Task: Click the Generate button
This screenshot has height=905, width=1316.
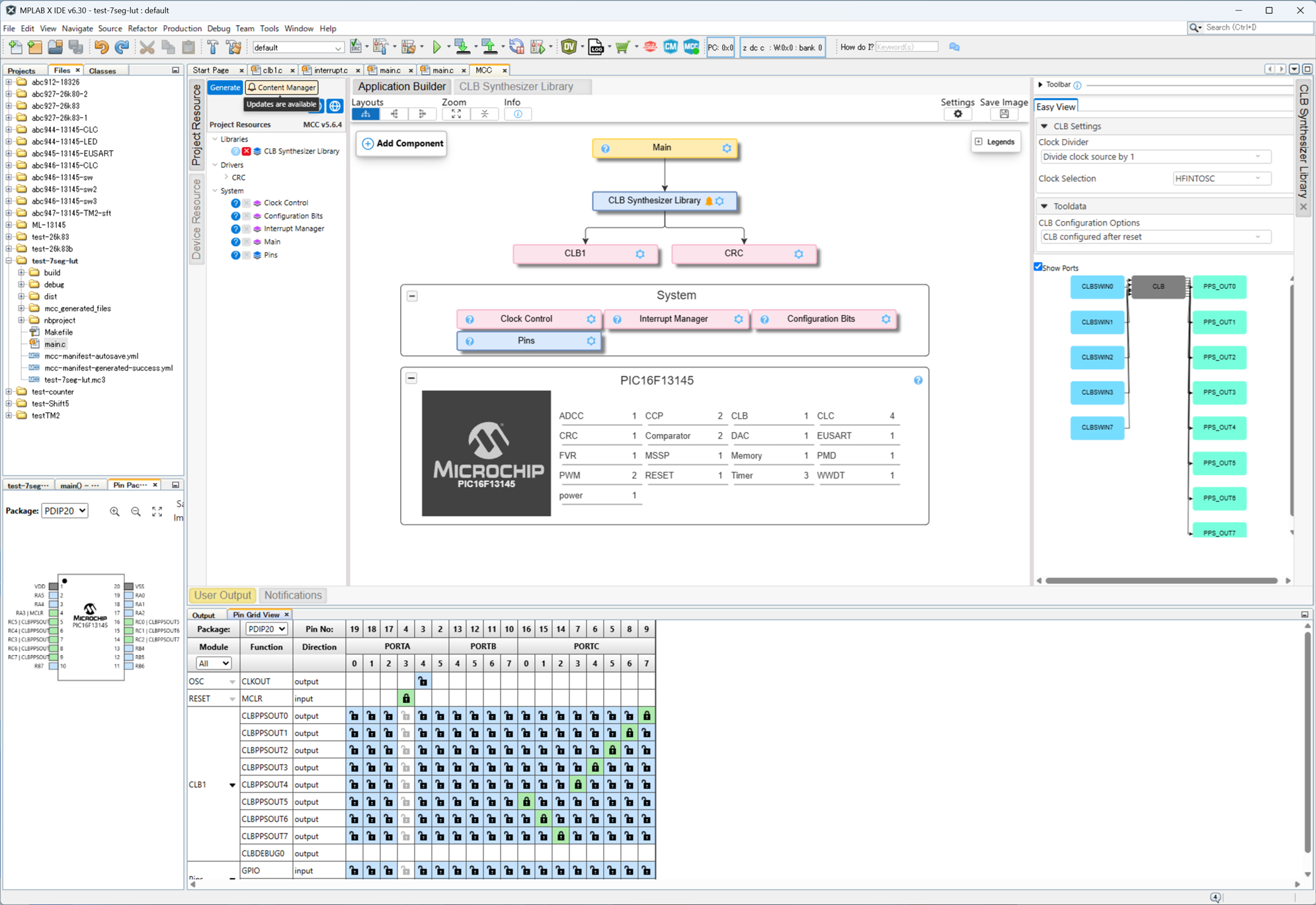Action: (225, 87)
